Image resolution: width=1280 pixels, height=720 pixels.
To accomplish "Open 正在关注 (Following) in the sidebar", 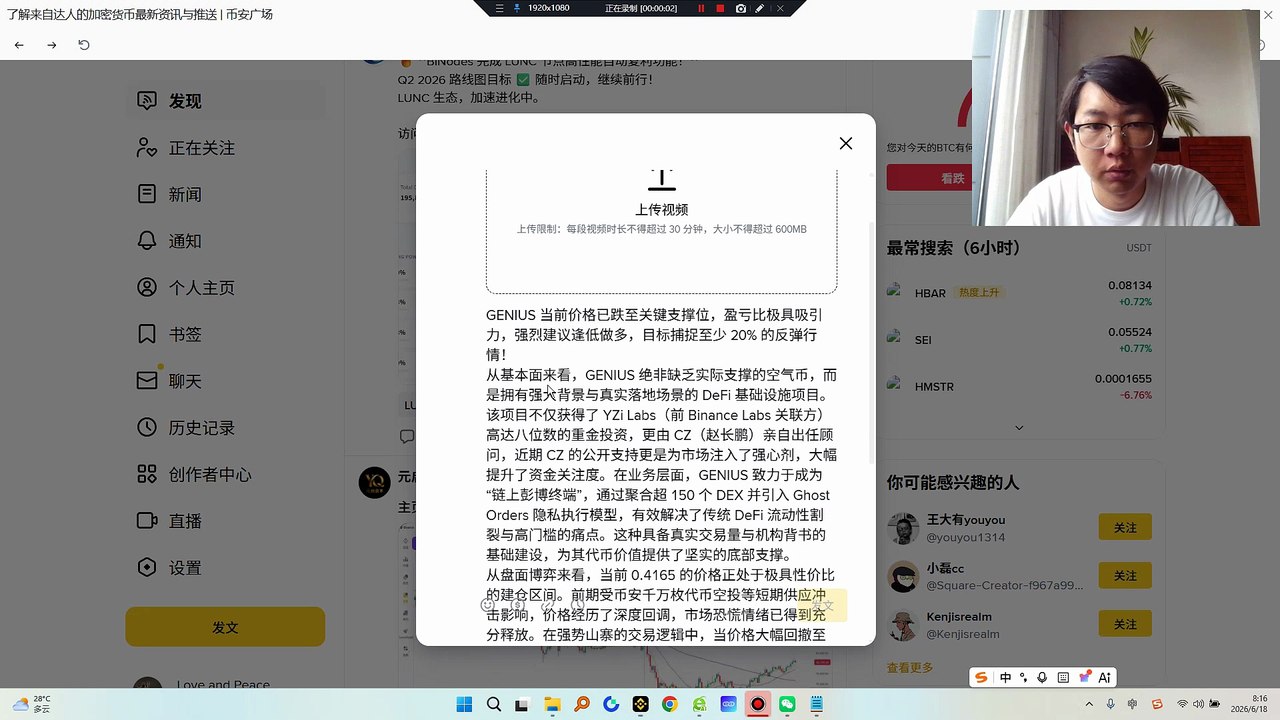I will coord(225,148).
